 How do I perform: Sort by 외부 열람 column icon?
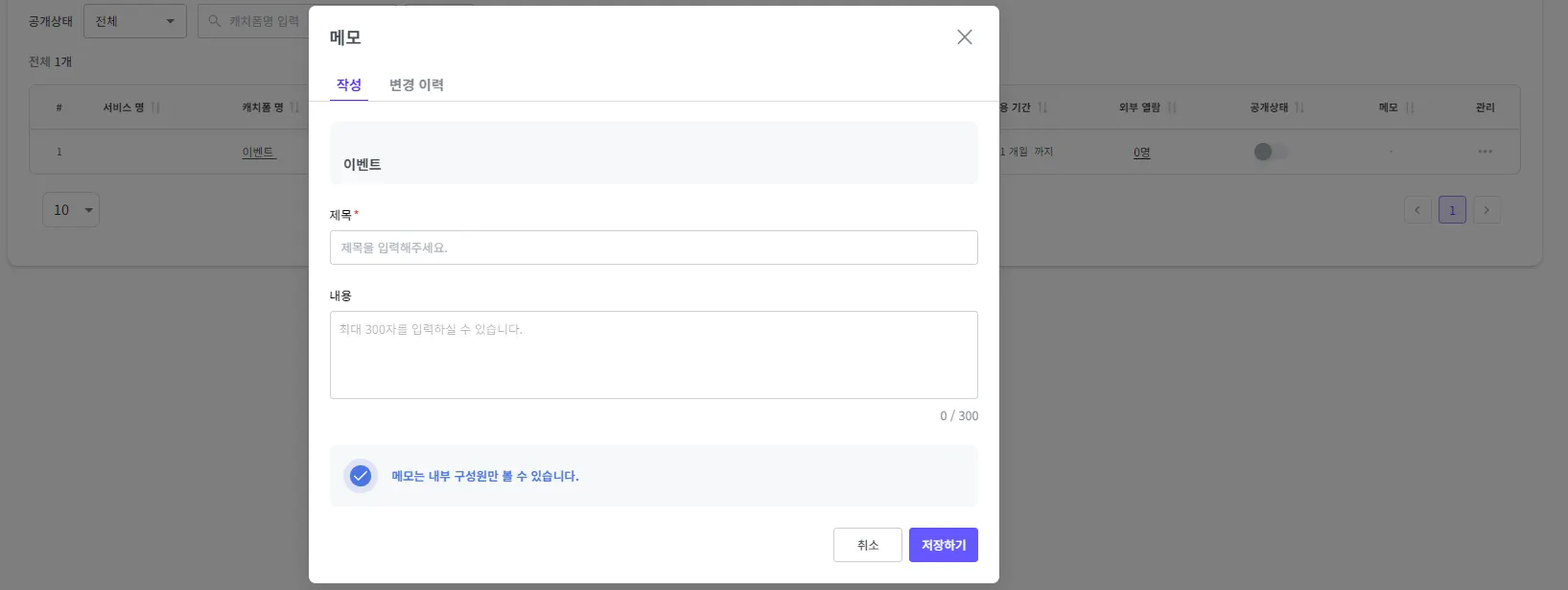click(x=1172, y=107)
